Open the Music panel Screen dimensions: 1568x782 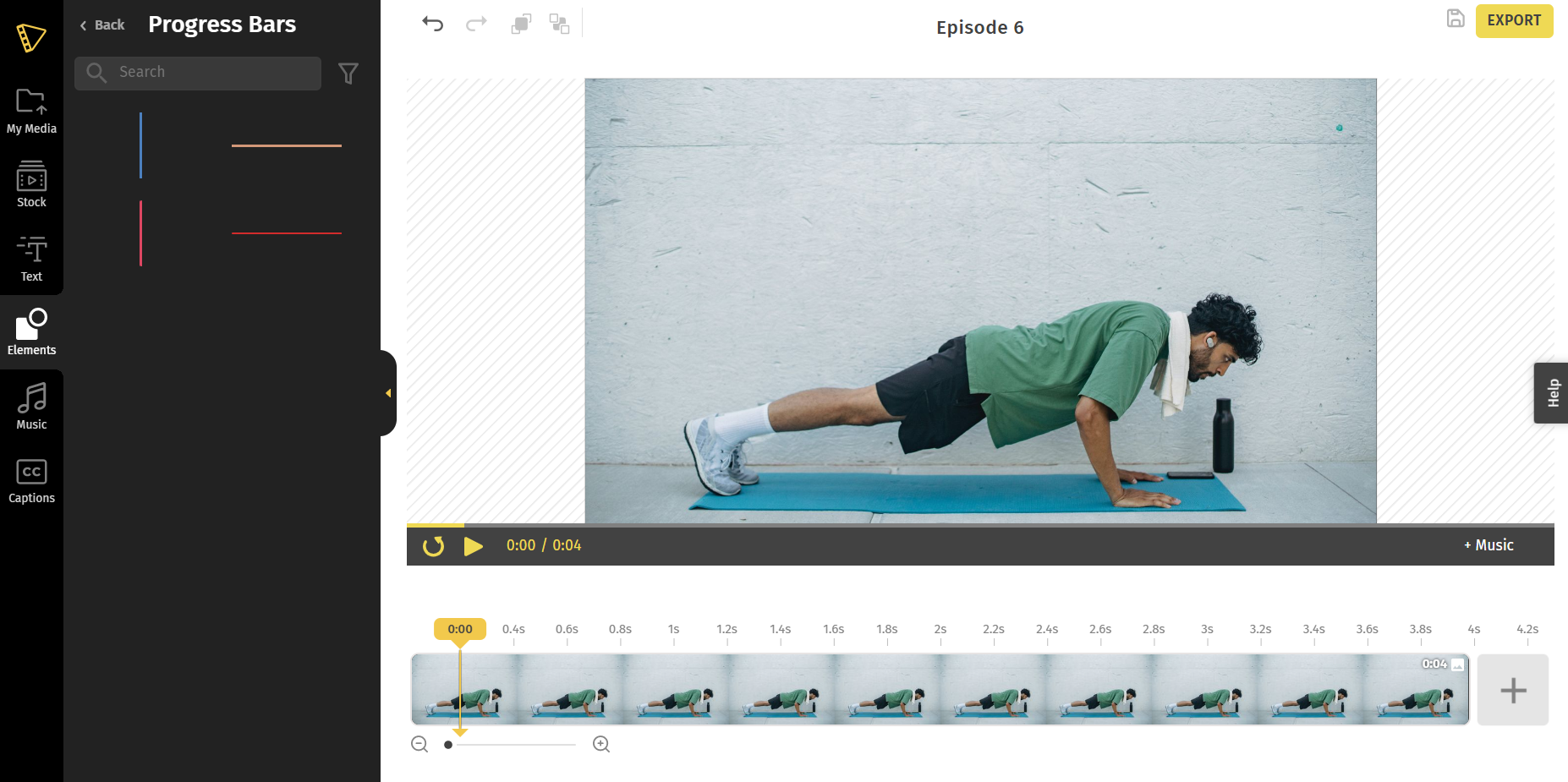pyautogui.click(x=31, y=407)
